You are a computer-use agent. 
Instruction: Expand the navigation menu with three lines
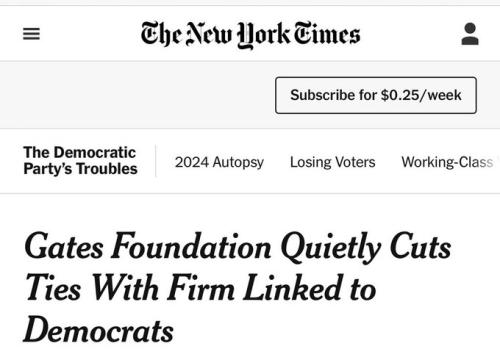point(31,34)
